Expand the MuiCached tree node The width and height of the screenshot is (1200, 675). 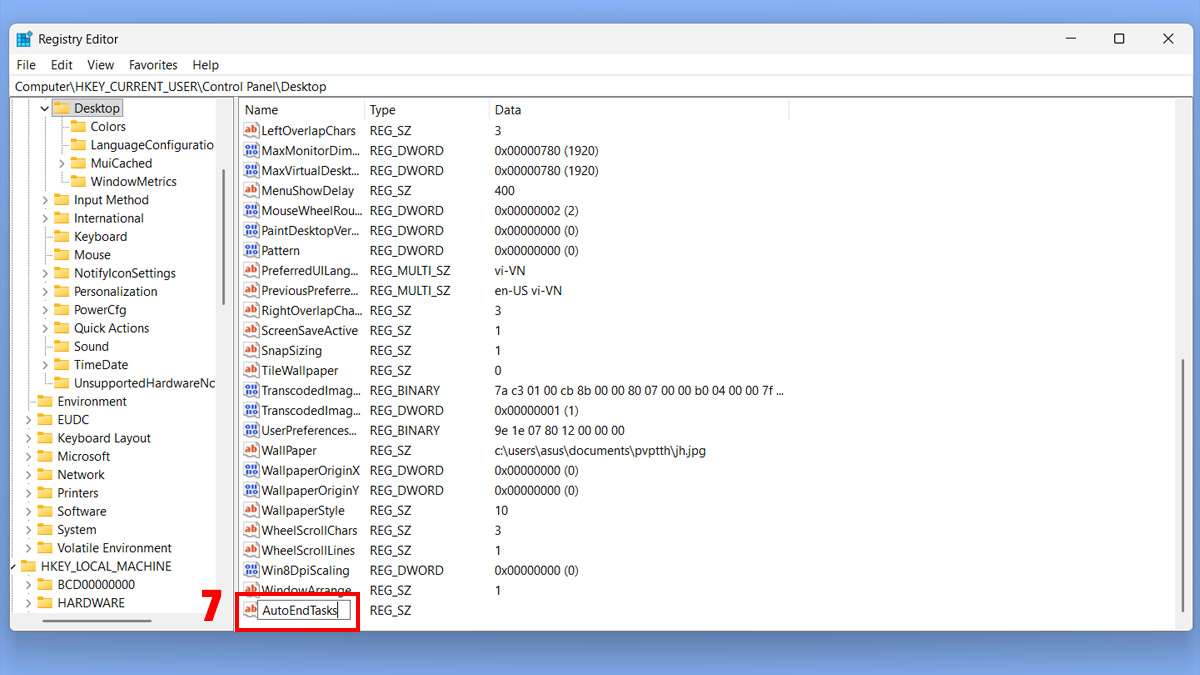(x=62, y=163)
